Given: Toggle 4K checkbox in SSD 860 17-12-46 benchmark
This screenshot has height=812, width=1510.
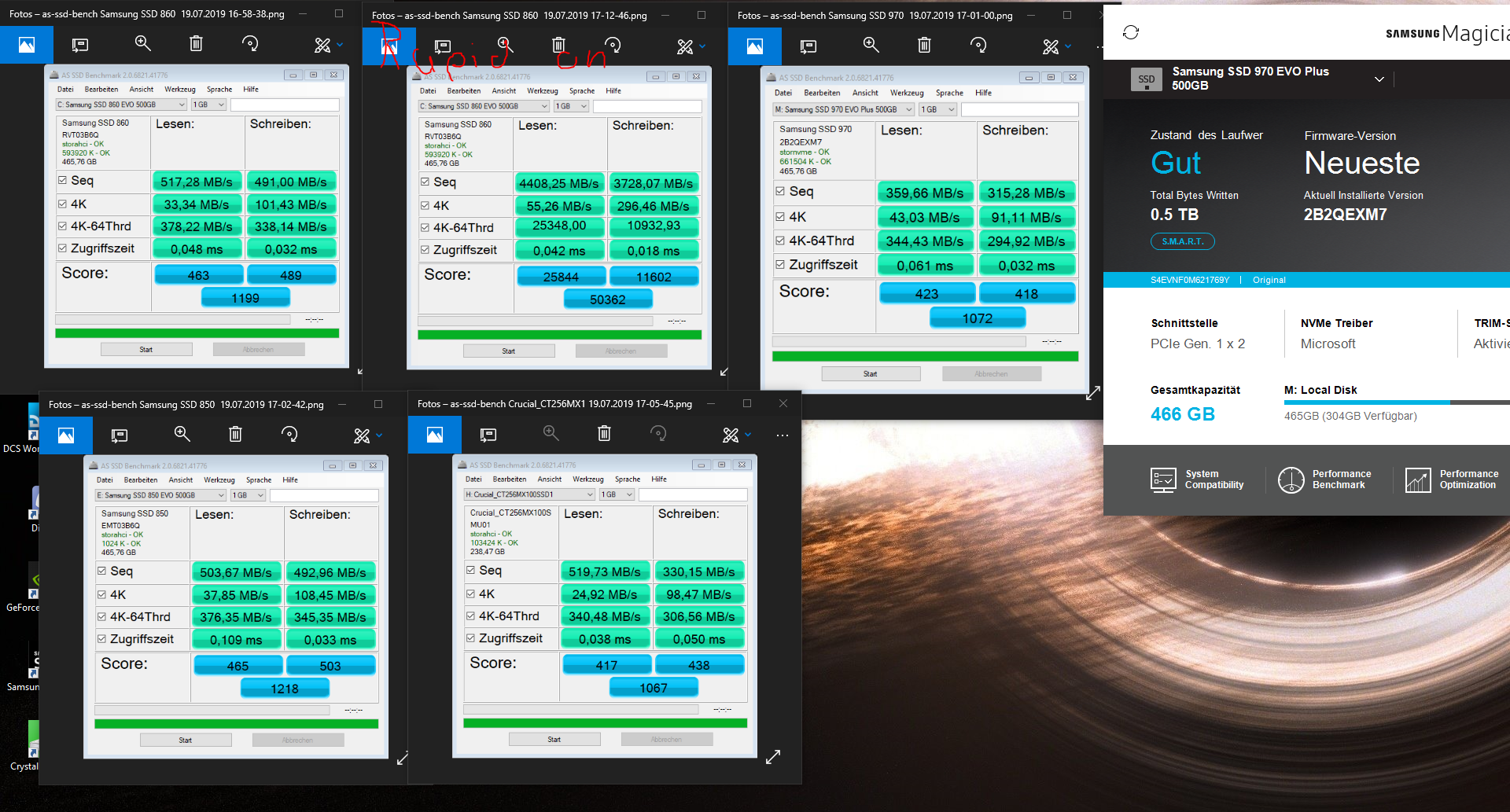Looking at the screenshot, I should point(425,205).
